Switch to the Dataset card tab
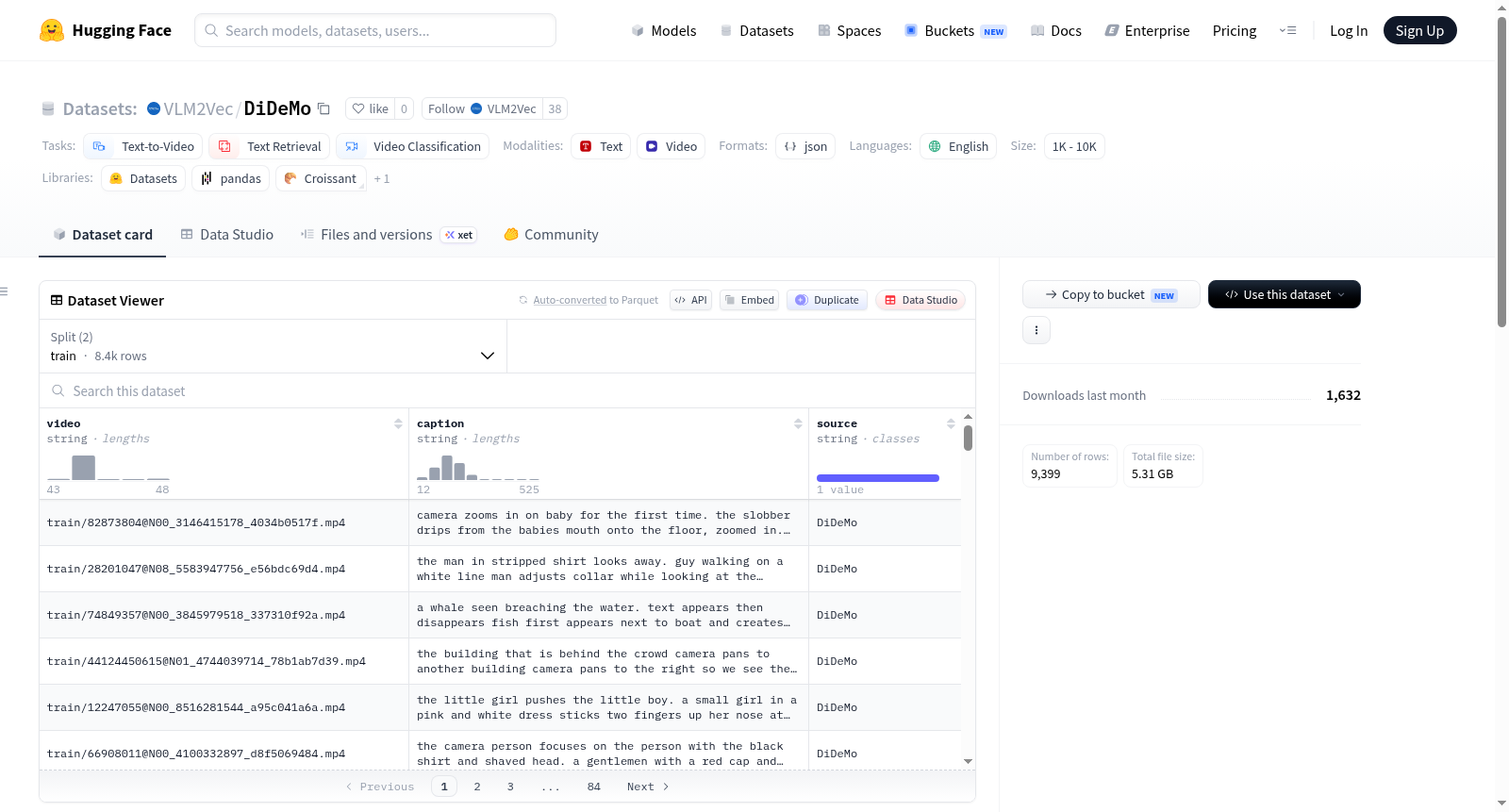The image size is (1509, 812). pos(103,235)
